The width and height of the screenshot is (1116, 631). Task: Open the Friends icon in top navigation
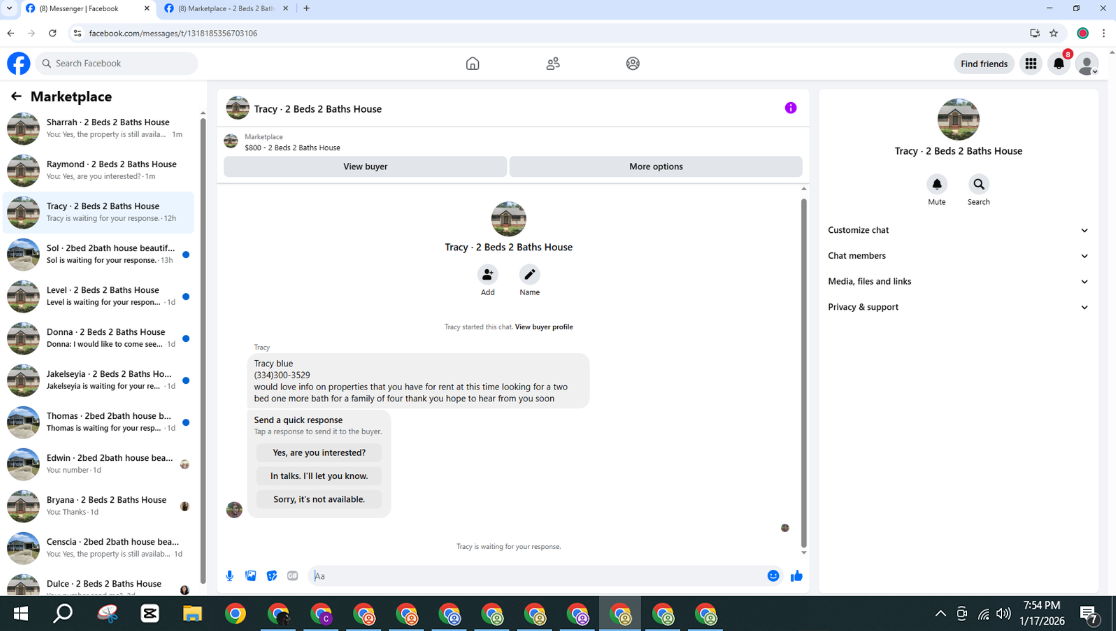tap(553, 63)
